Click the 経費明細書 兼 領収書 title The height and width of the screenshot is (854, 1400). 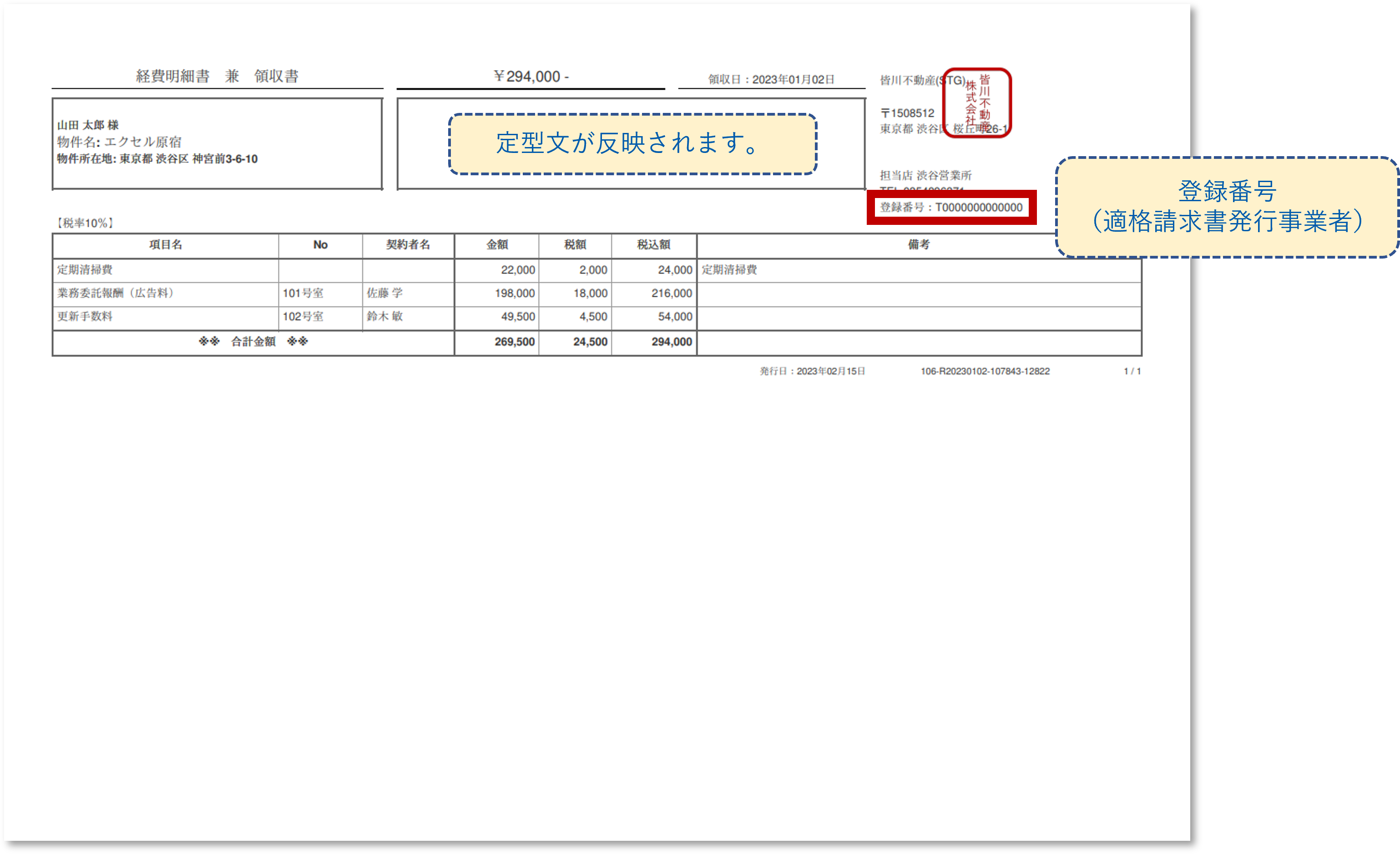(x=217, y=76)
